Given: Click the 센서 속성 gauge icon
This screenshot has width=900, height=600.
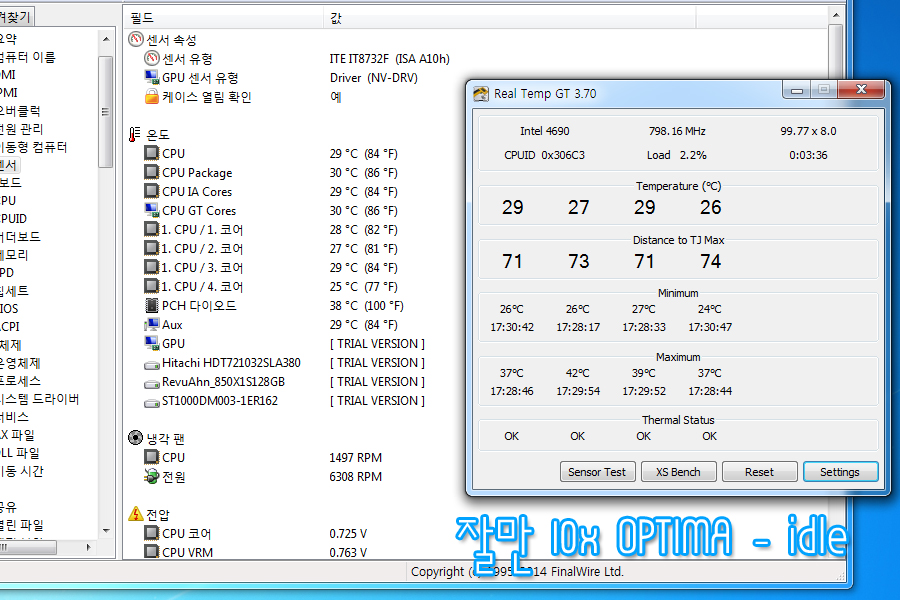Looking at the screenshot, I should click(135, 39).
